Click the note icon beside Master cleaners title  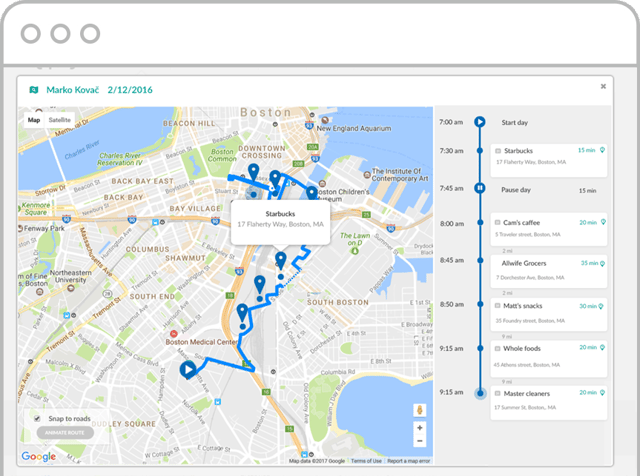[x=498, y=394]
